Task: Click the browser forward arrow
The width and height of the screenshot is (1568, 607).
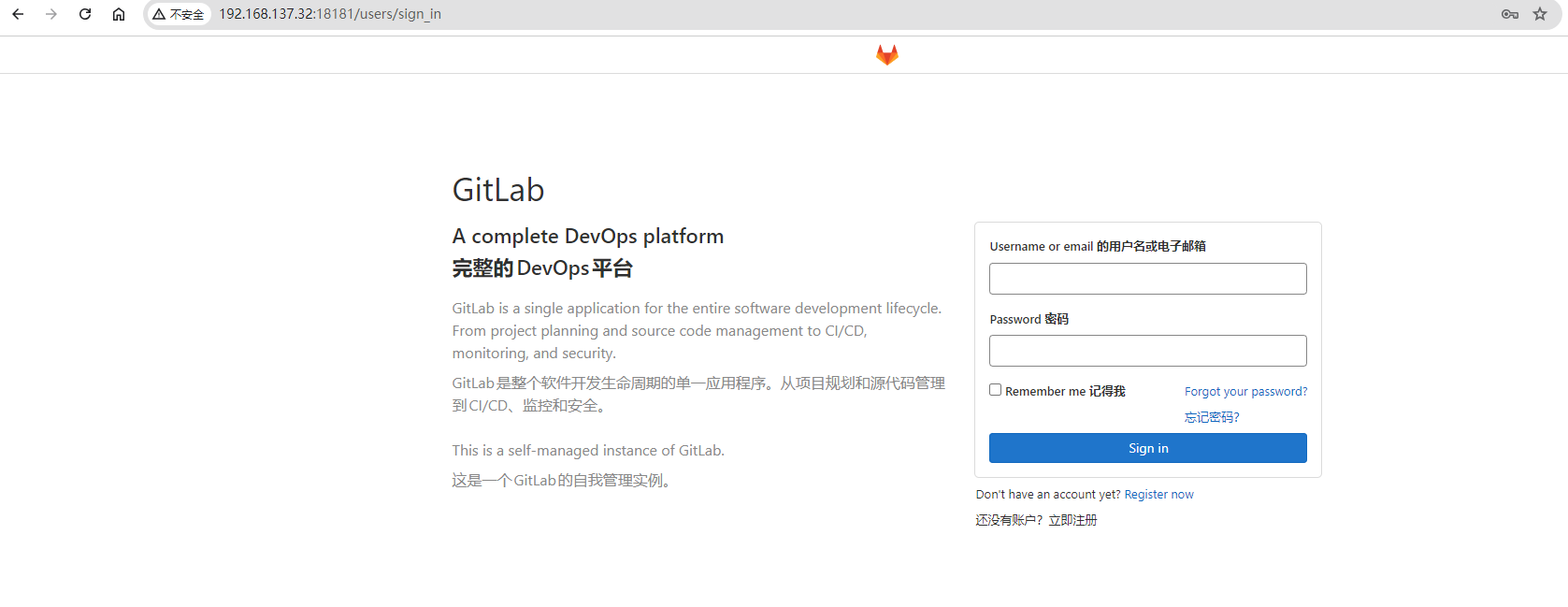Action: [x=51, y=14]
